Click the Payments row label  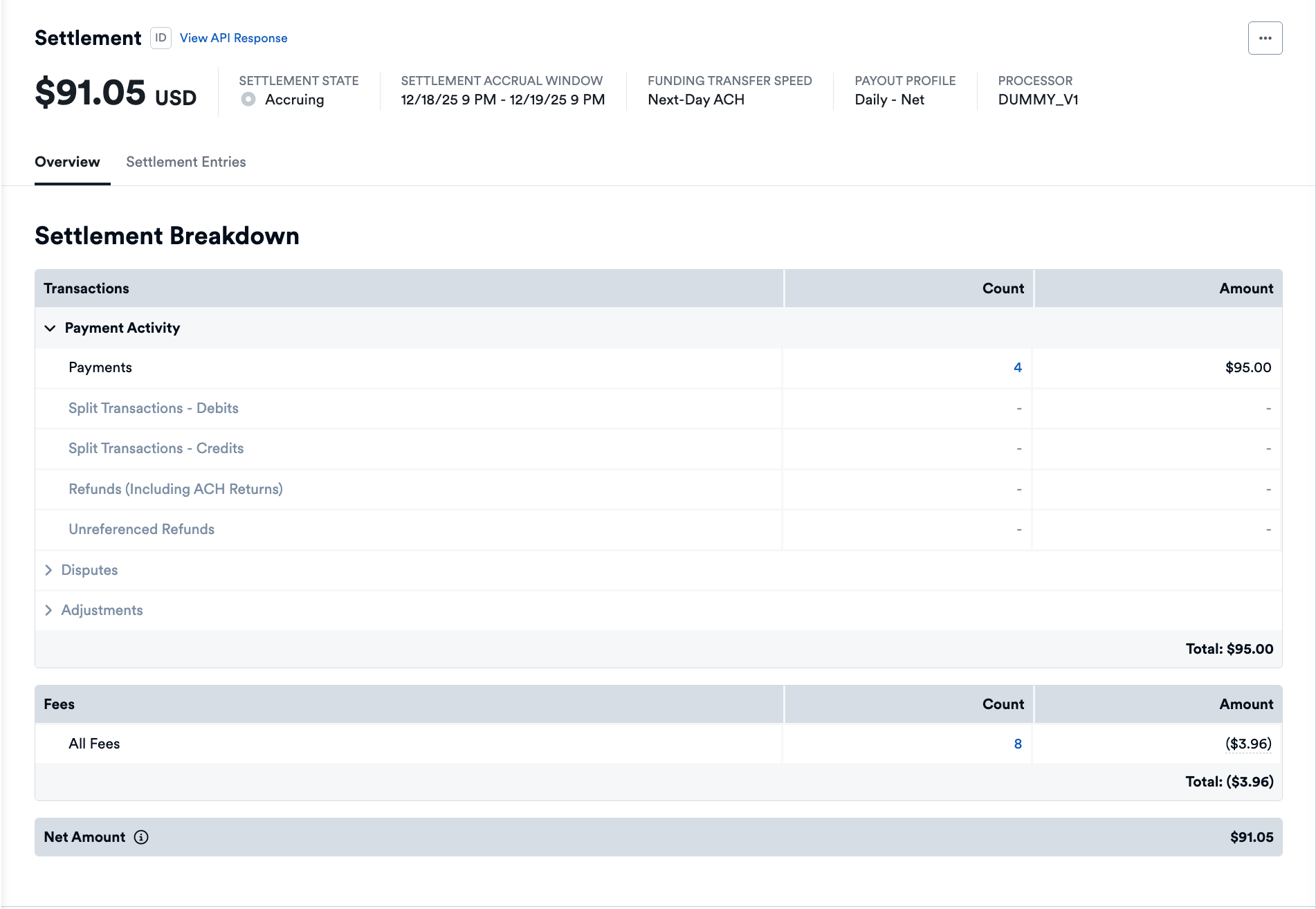click(x=100, y=367)
